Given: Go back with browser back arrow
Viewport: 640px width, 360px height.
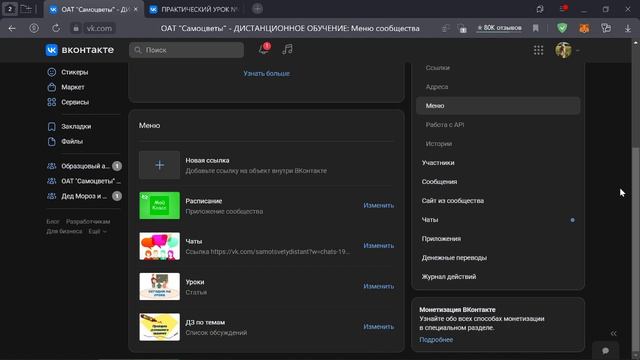Looking at the screenshot, I should [12, 28].
